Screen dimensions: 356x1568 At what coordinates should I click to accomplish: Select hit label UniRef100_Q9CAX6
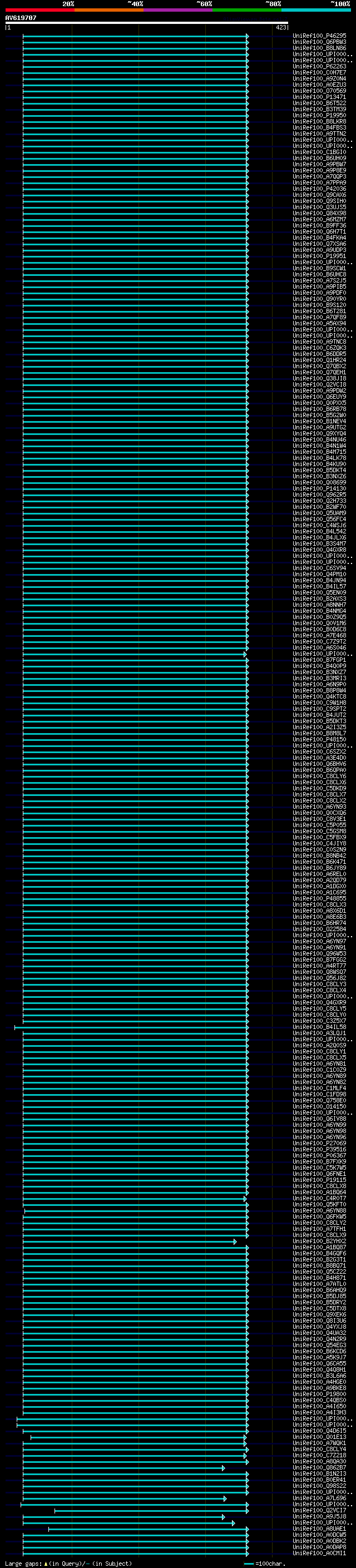pyautogui.click(x=319, y=195)
